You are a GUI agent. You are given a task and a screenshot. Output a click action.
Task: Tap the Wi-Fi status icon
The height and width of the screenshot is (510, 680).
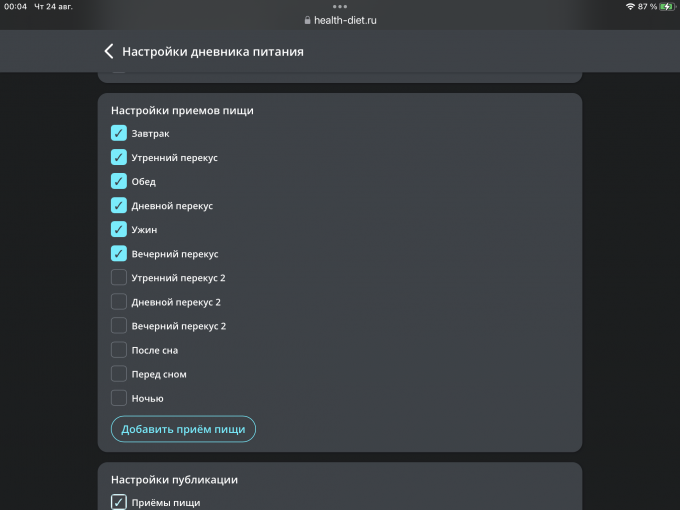(630, 7)
